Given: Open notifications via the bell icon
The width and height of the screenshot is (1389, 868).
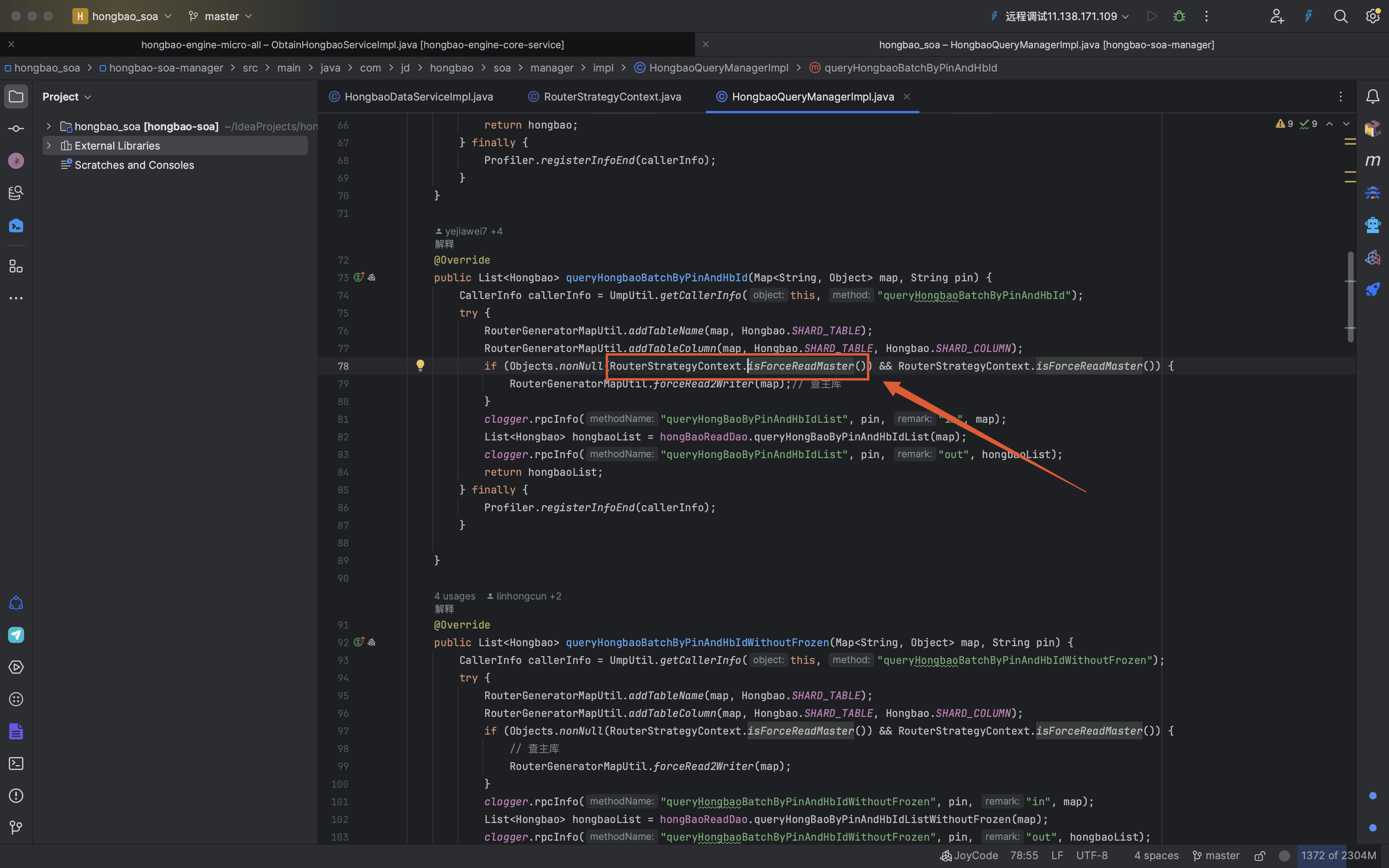Looking at the screenshot, I should coord(1373,96).
